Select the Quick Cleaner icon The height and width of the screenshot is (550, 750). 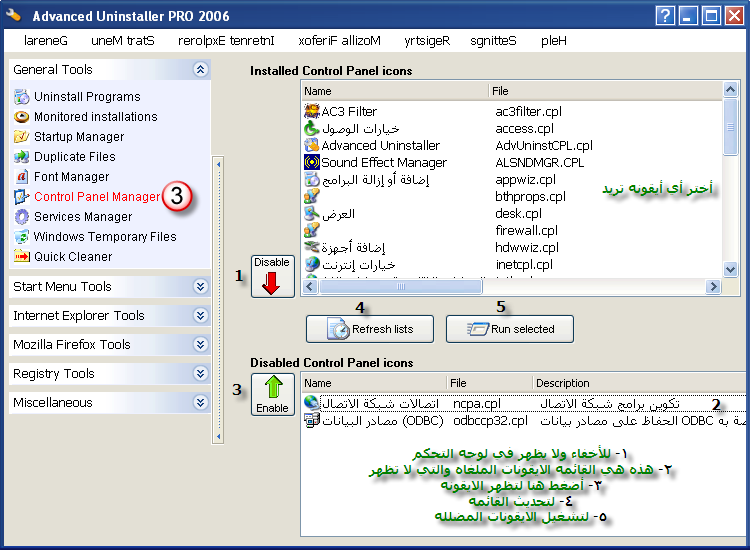[22, 257]
